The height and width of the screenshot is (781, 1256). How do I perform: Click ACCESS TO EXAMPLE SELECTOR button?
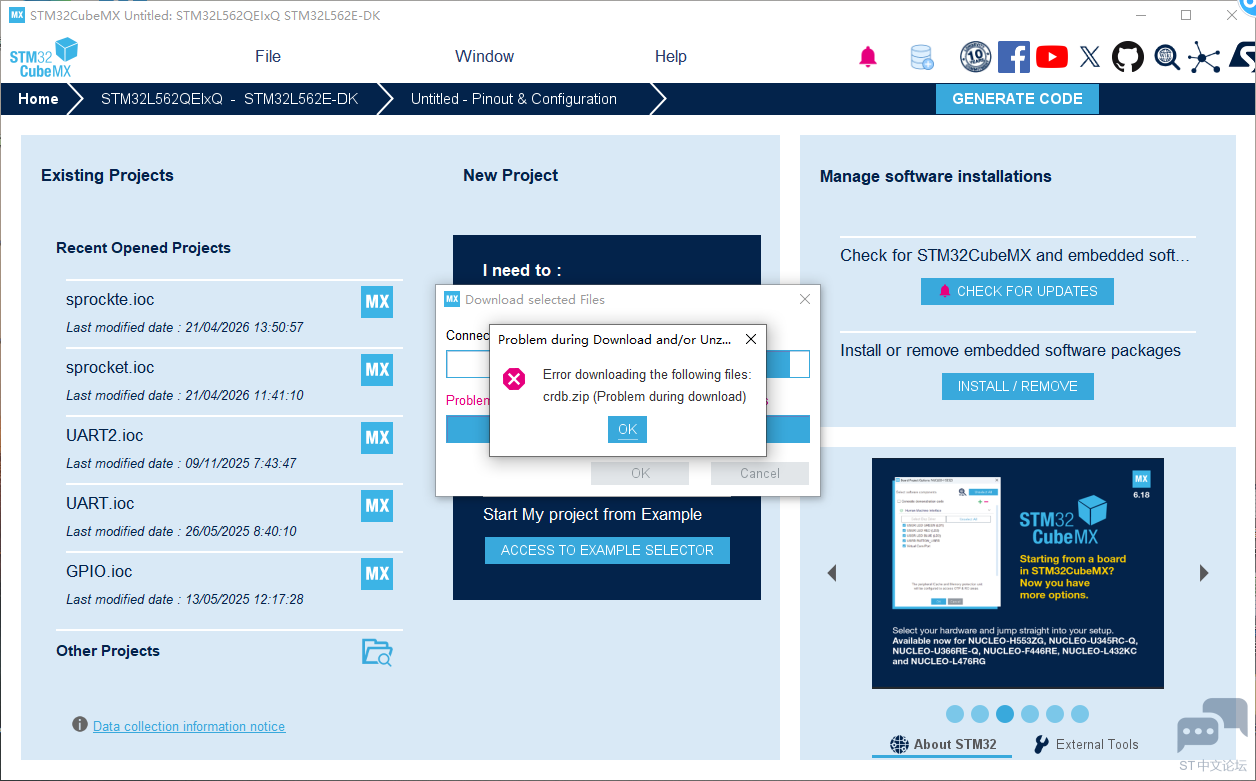click(607, 550)
